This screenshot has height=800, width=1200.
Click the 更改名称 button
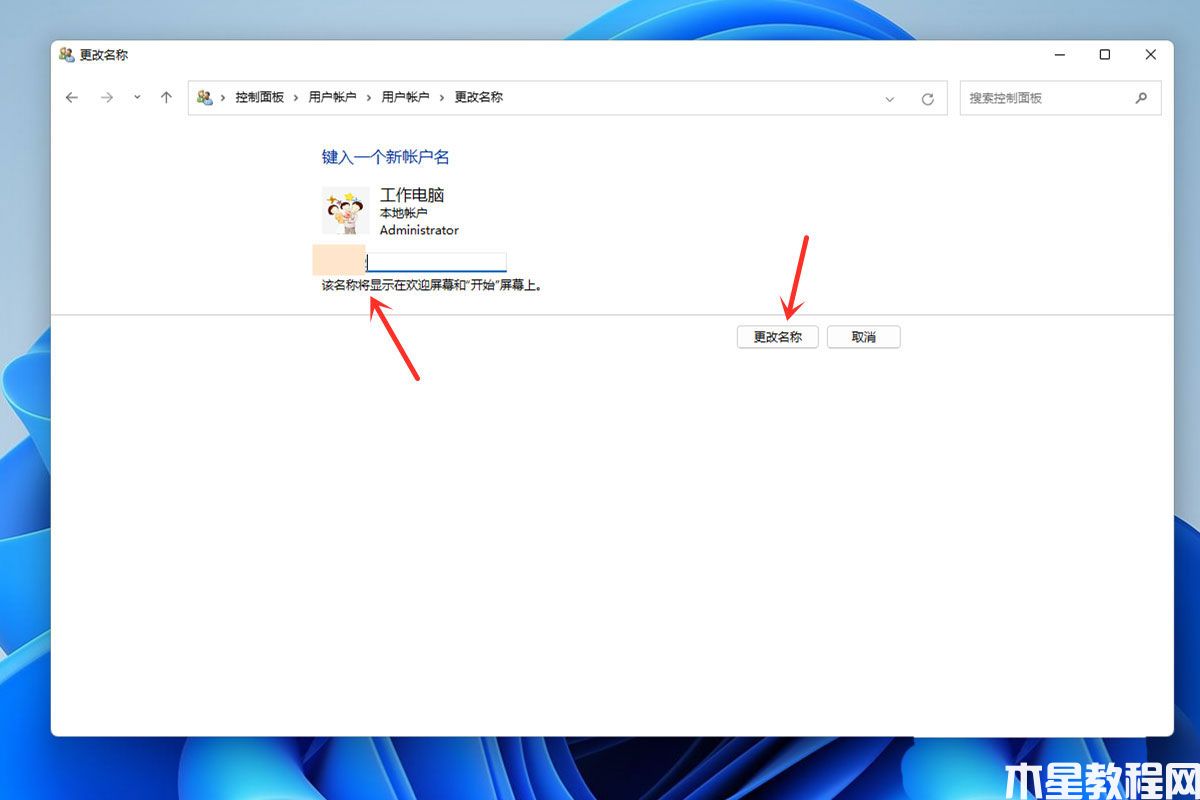pos(778,337)
